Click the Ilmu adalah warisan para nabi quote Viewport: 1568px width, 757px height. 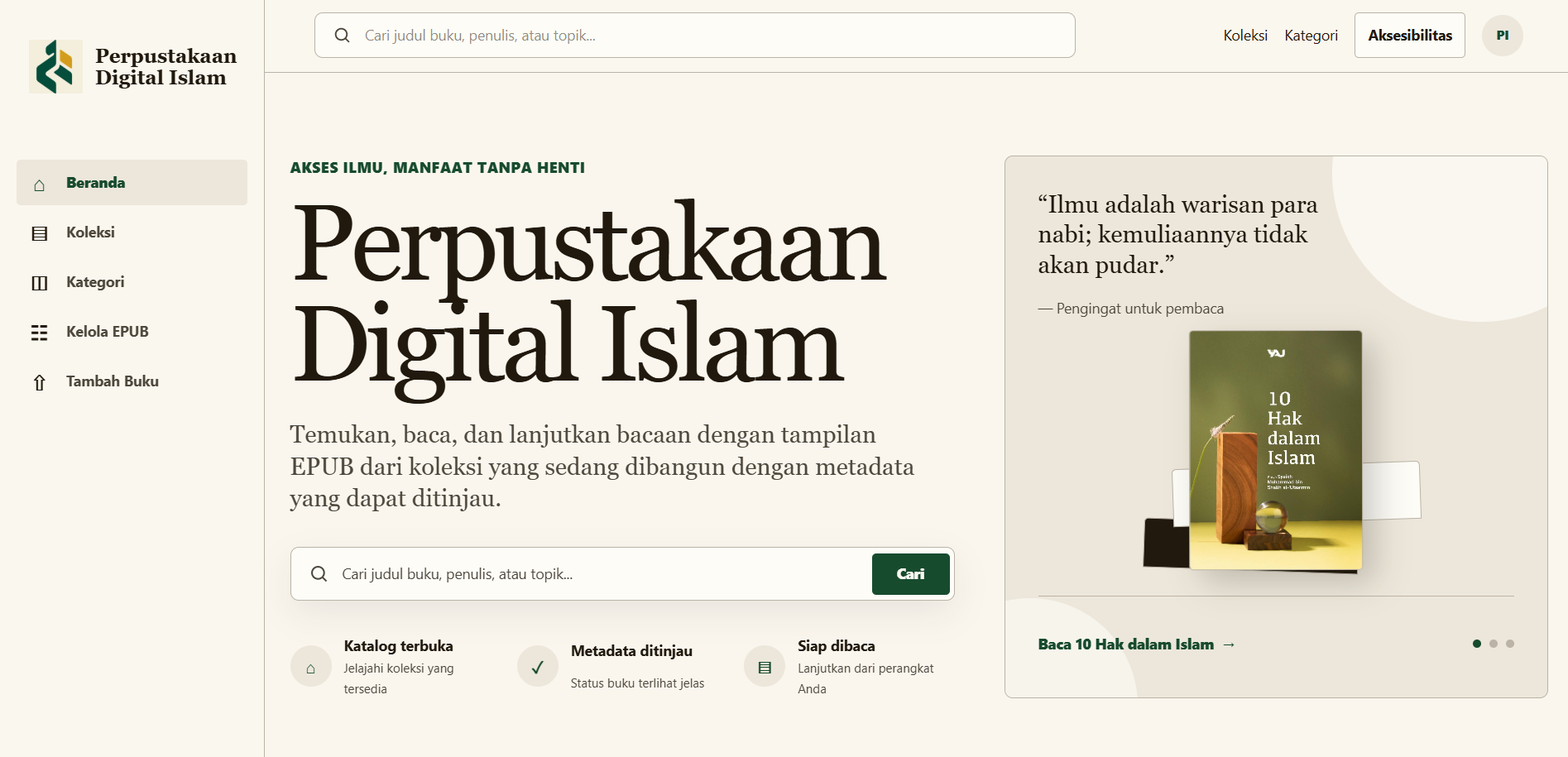(x=1177, y=235)
